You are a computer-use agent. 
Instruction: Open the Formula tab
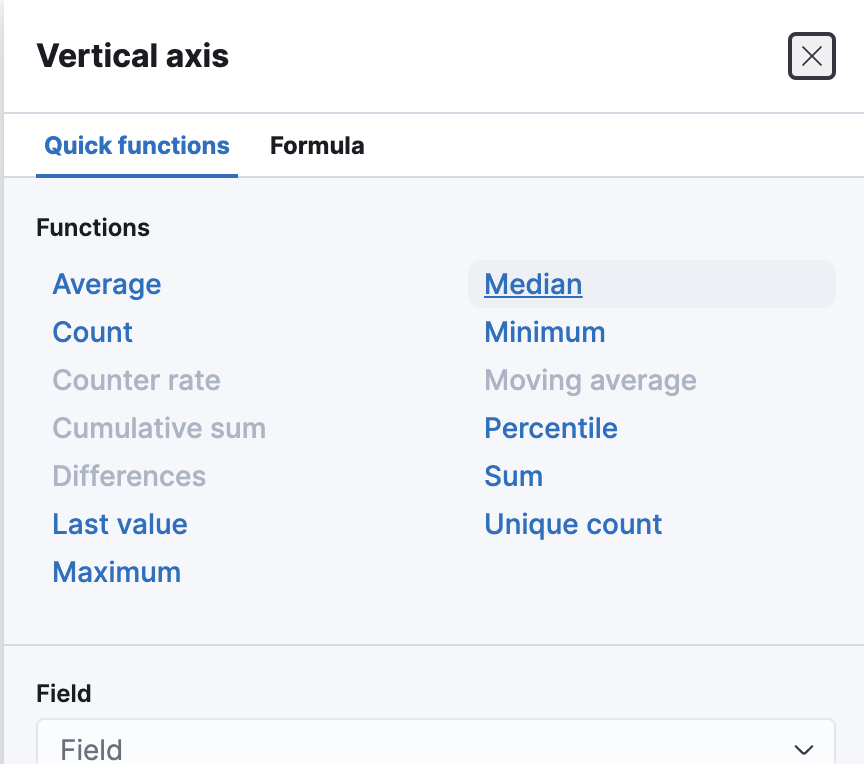317,146
